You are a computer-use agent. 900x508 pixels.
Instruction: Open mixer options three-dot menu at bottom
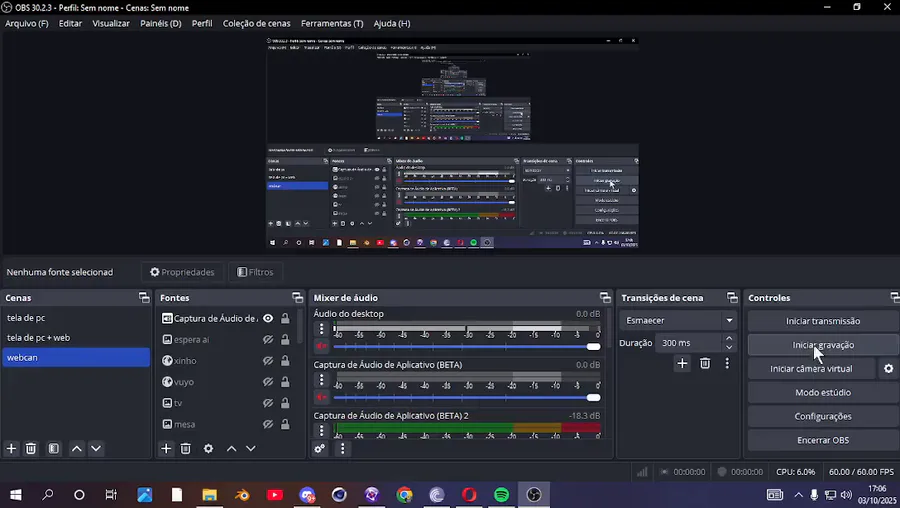coord(343,448)
